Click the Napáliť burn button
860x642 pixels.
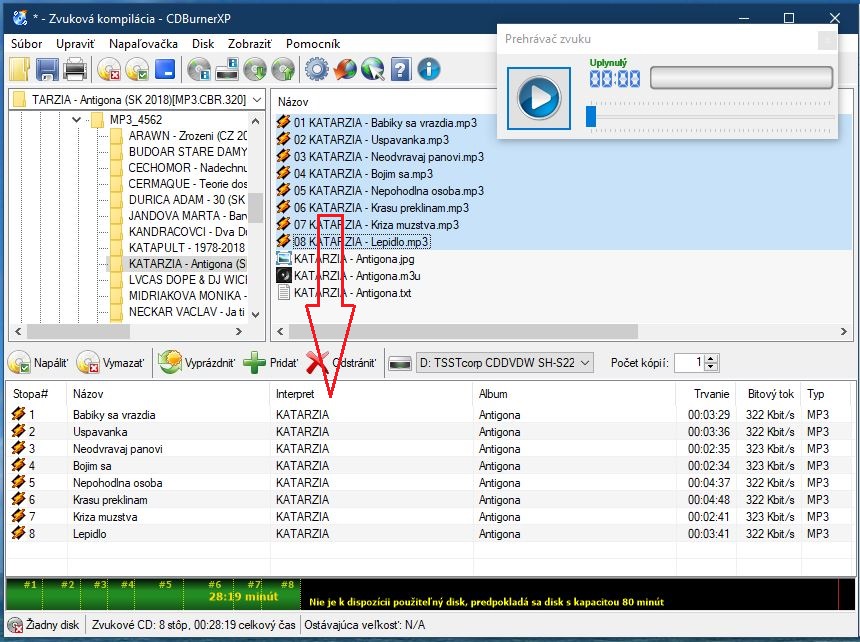coord(39,362)
